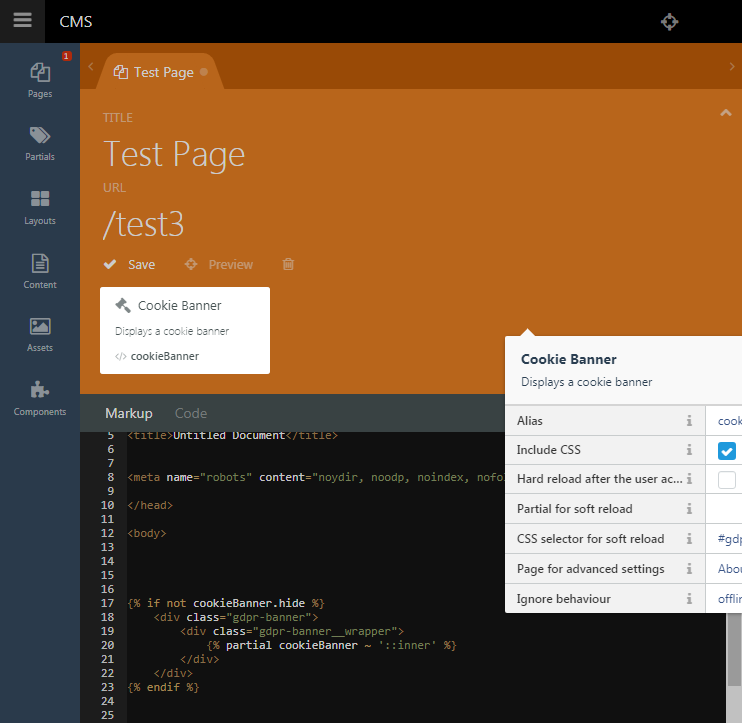Toggle the Include CSS checkbox
Image resolution: width=742 pixels, height=723 pixels.
(726, 450)
